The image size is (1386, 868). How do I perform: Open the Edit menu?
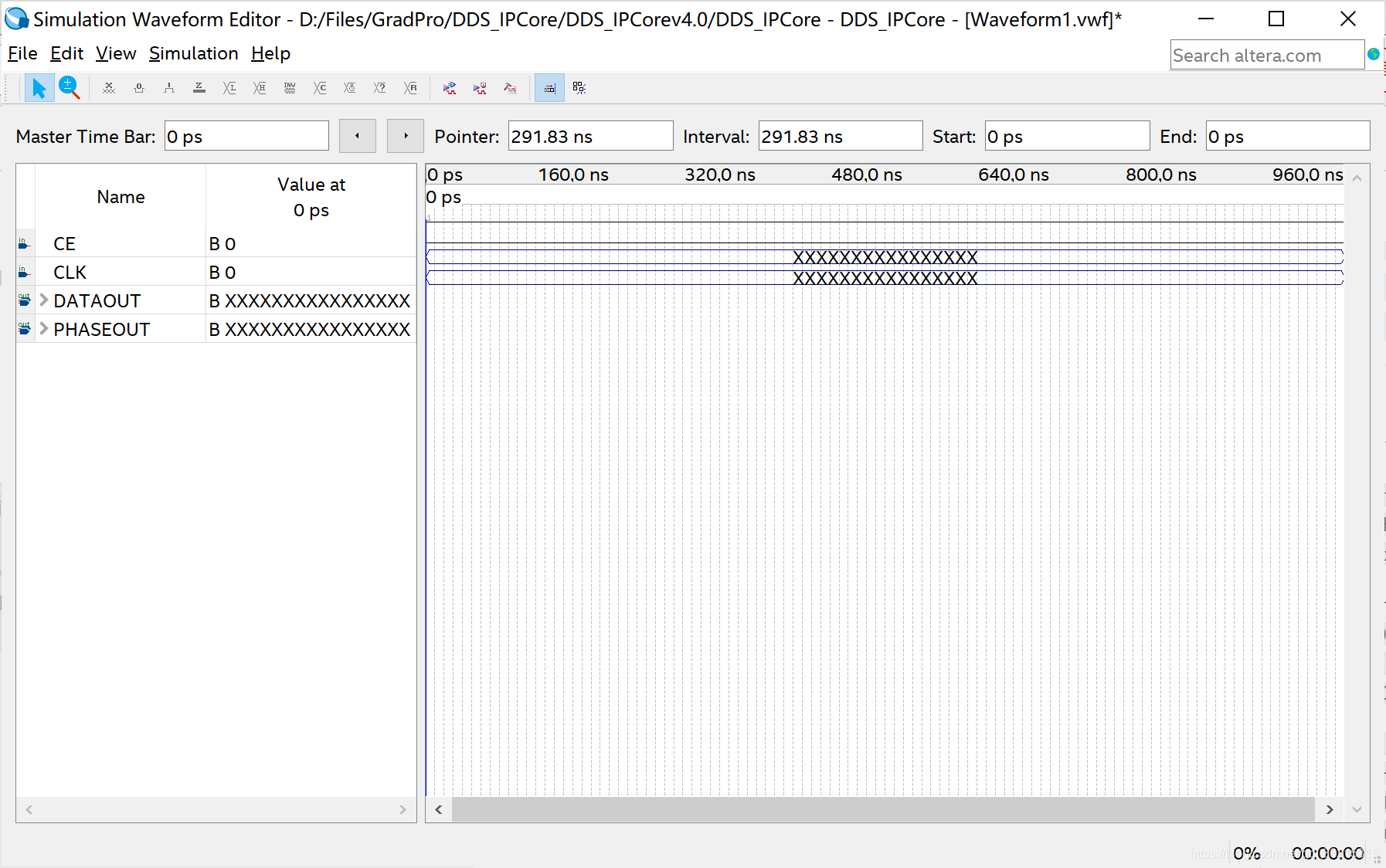(x=66, y=53)
